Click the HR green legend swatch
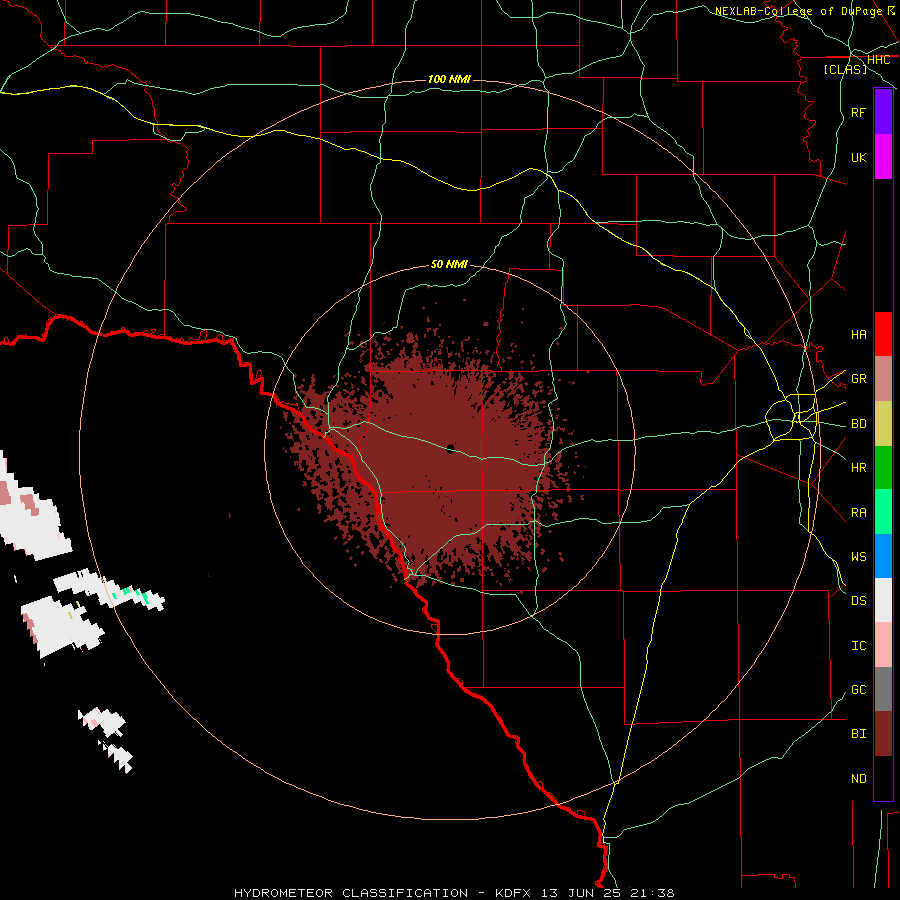This screenshot has width=900, height=900. (x=883, y=467)
